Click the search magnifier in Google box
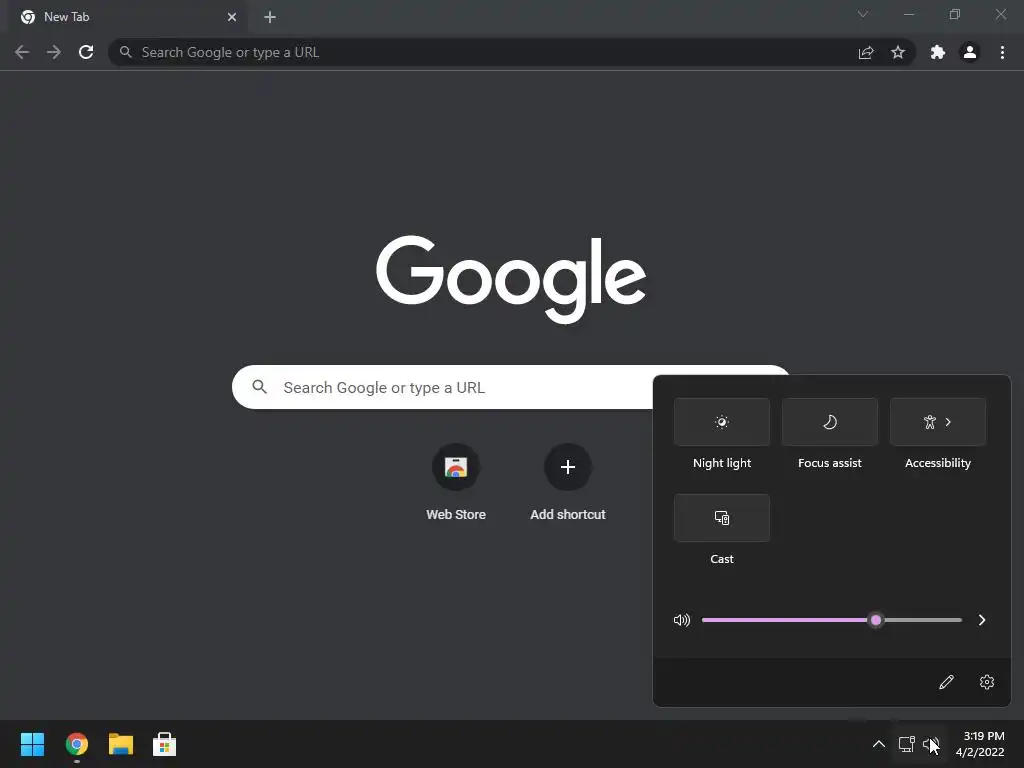Screen dimensions: 1024x768 tap(259, 387)
